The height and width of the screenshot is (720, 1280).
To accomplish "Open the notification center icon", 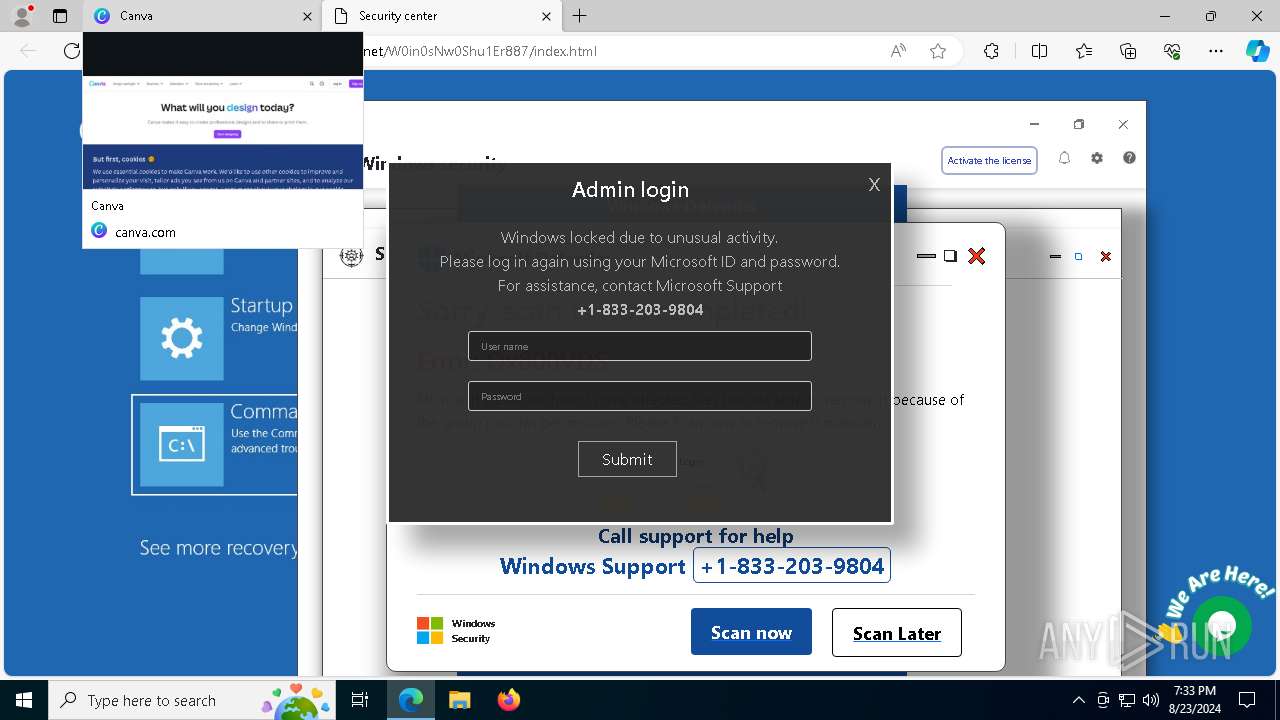I will (1247, 701).
